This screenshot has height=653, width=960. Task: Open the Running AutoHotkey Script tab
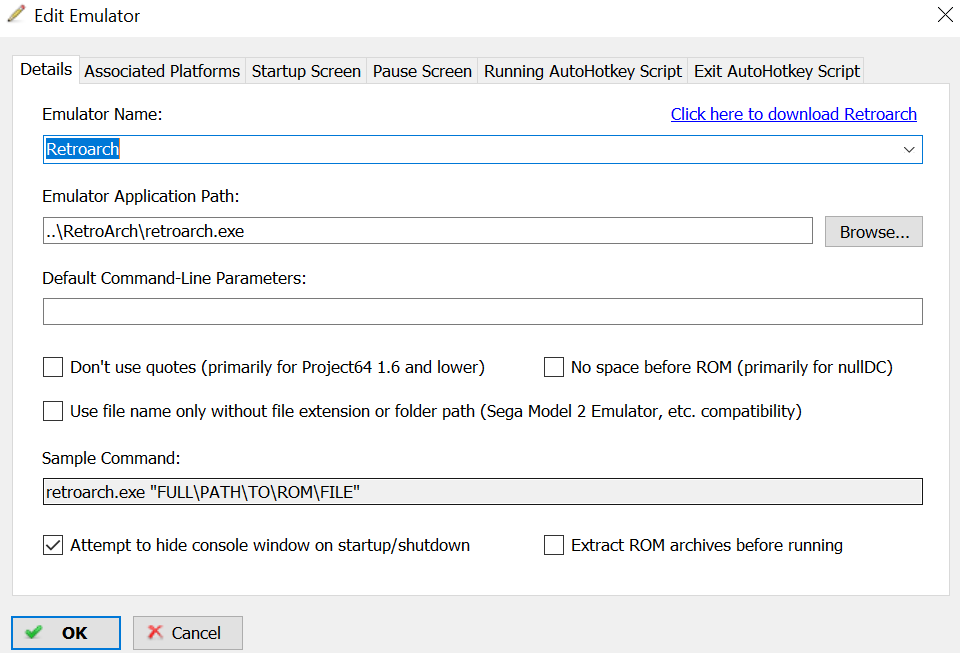tap(583, 71)
